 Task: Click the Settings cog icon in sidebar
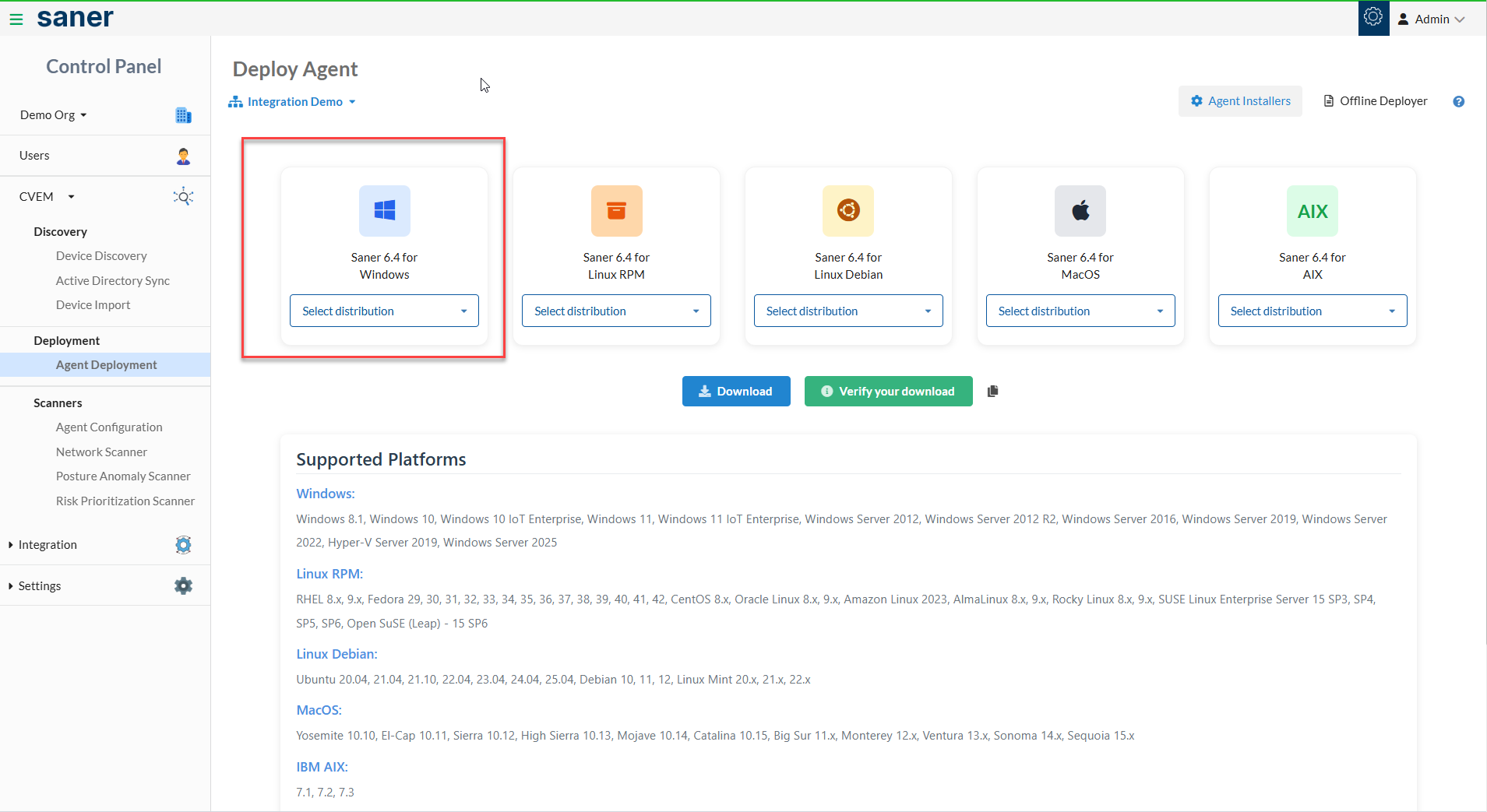[x=184, y=586]
